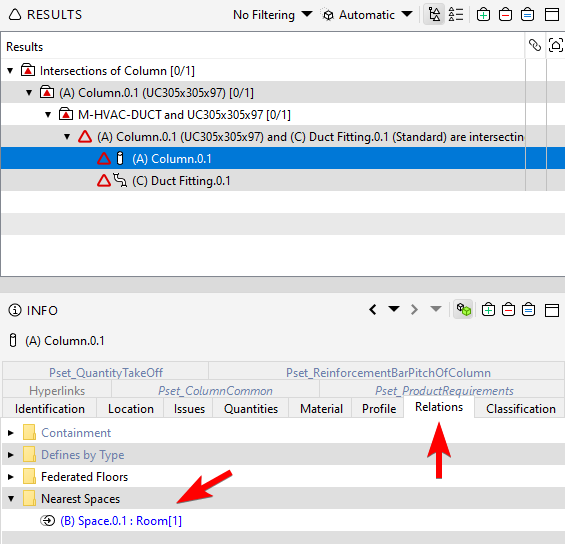Viewport: 565px width, 544px height.
Task: Click the red minus icon in Results toolbar
Action: tap(505, 15)
